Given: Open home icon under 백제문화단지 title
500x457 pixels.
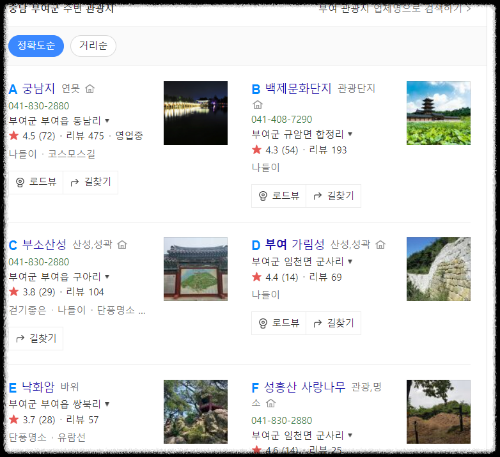Looking at the screenshot, I should [x=258, y=105].
